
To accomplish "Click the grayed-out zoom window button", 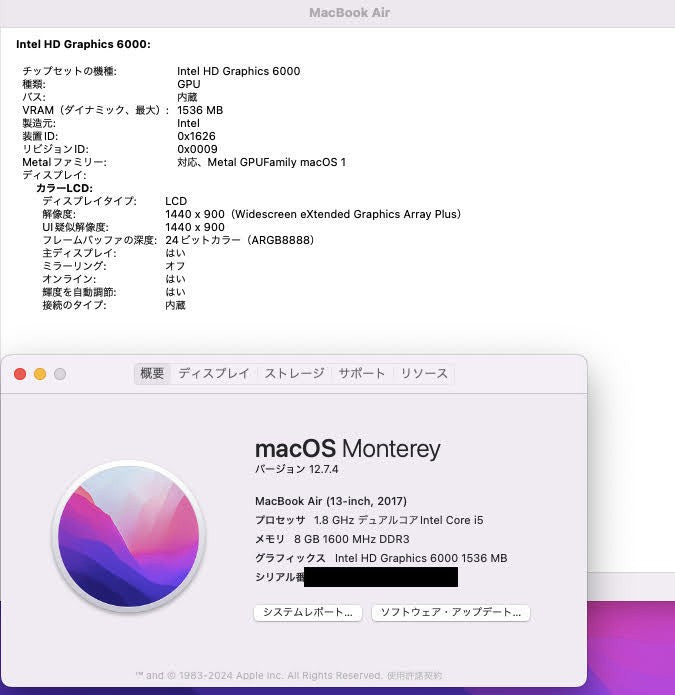I will pyautogui.click(x=60, y=374).
